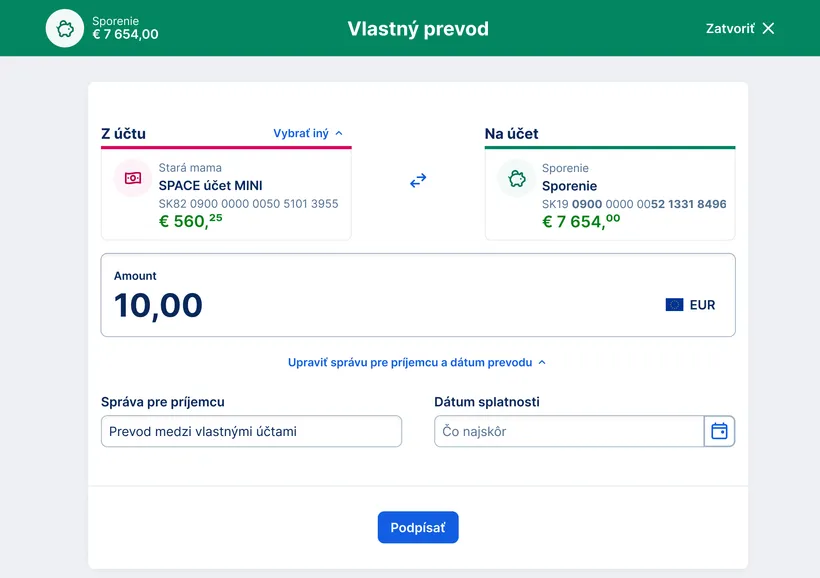Select the Z účtu section header

121,133
